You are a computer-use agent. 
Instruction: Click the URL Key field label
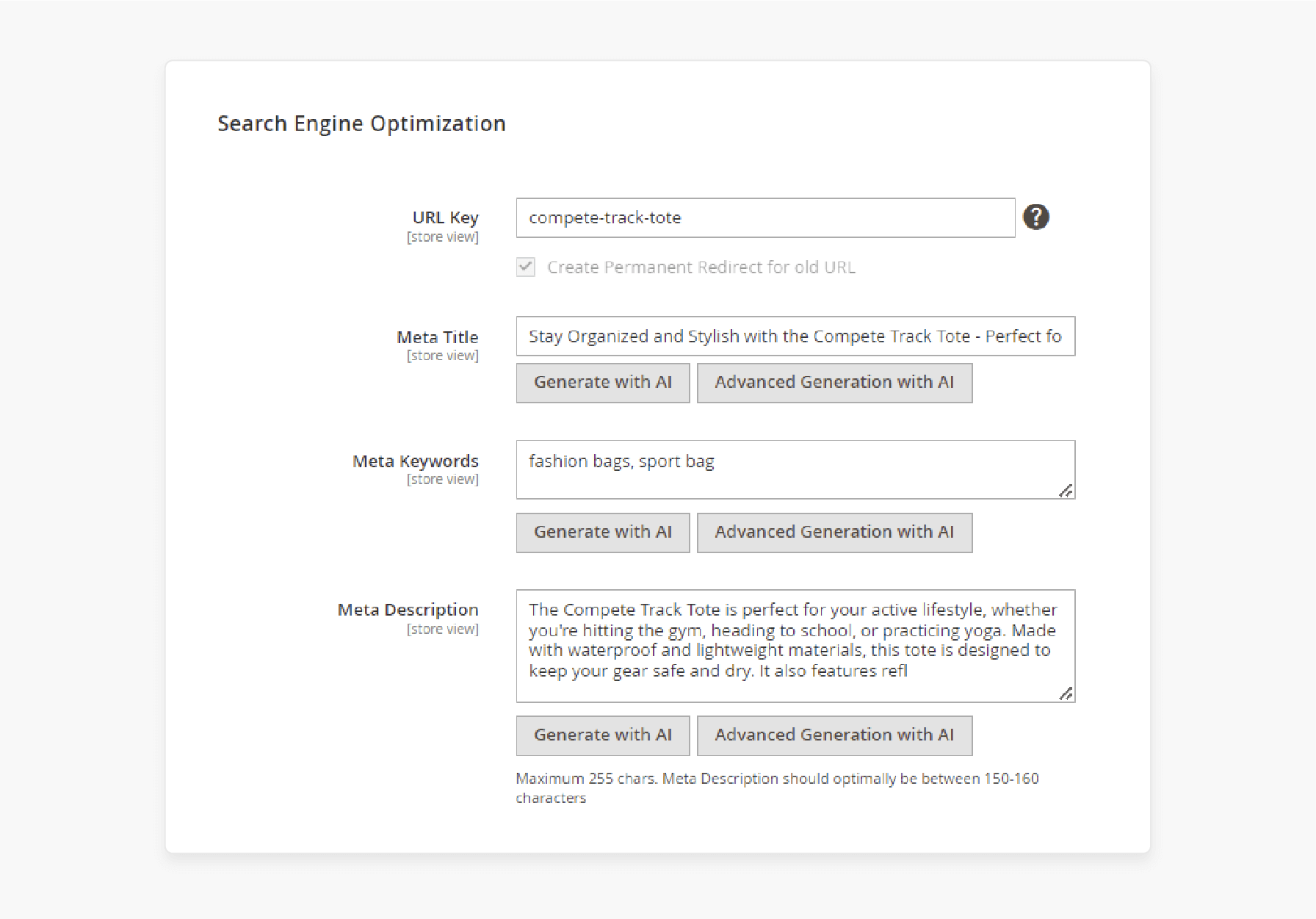(445, 217)
